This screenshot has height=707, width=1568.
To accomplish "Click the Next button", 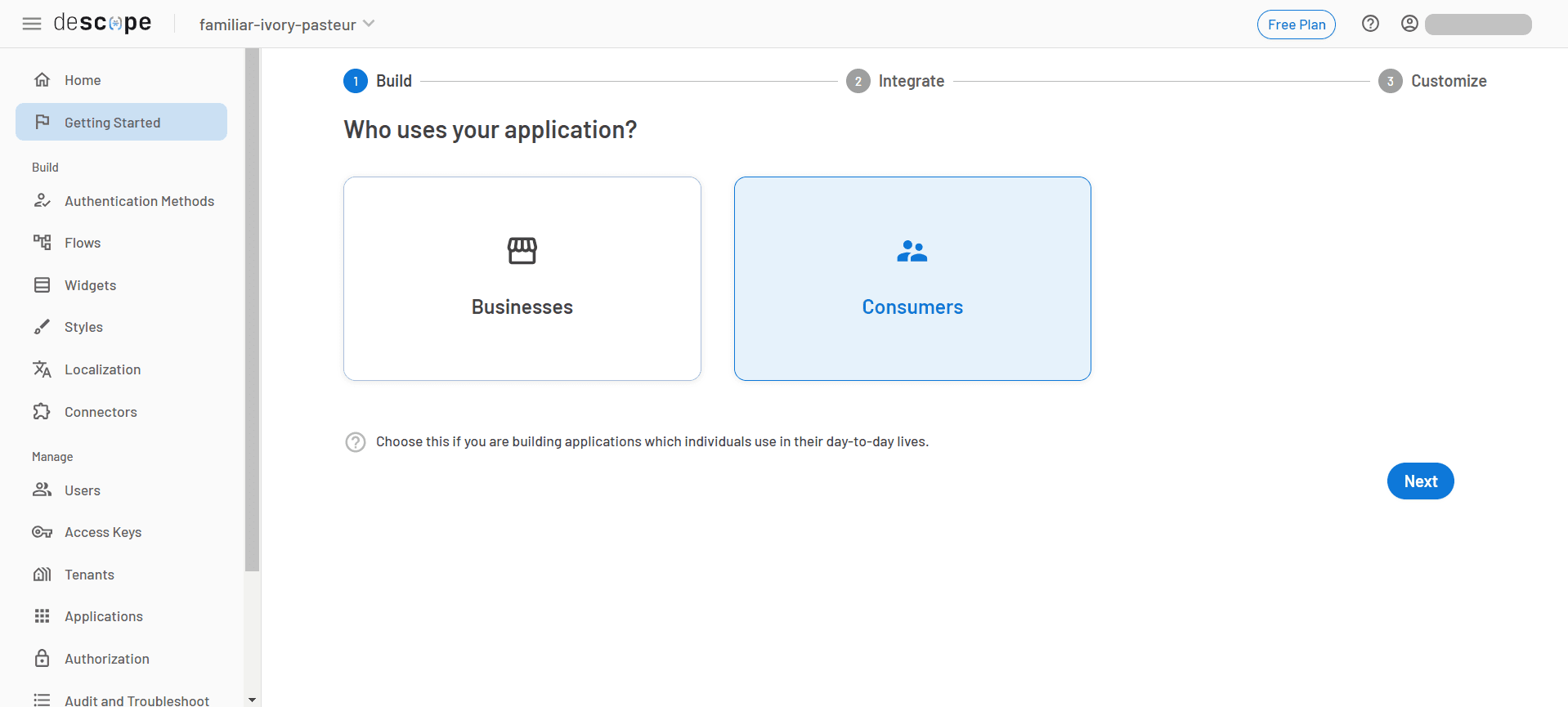I will [1419, 481].
